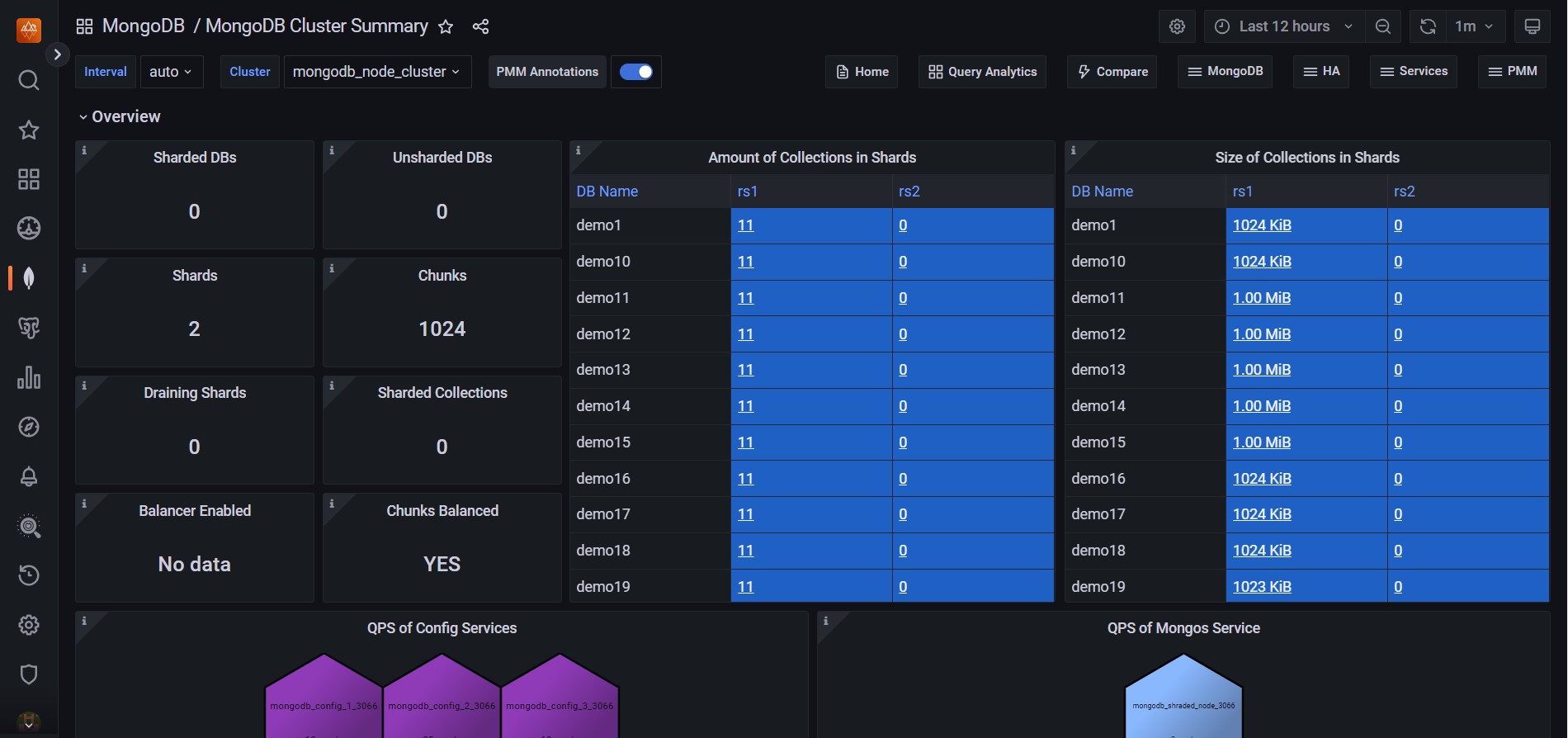1568x738 pixels.
Task: Open the MongoDB leaf icon in sidebar
Action: (29, 278)
